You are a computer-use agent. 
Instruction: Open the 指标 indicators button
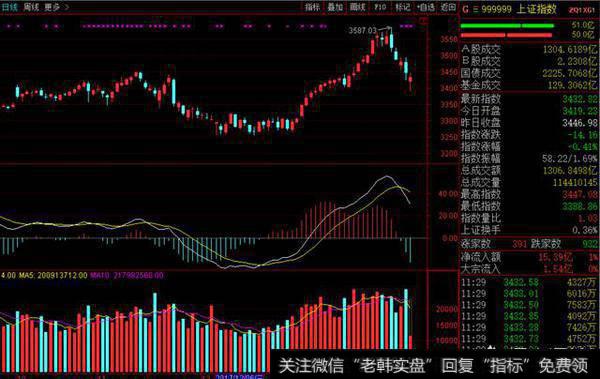pos(312,7)
